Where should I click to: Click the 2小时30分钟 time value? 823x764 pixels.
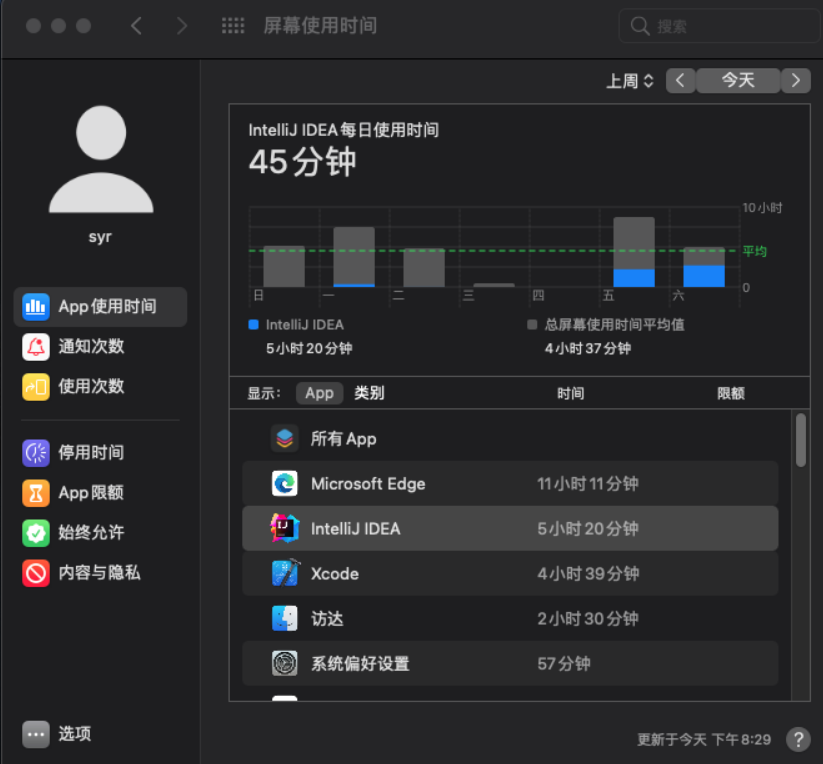(x=588, y=619)
